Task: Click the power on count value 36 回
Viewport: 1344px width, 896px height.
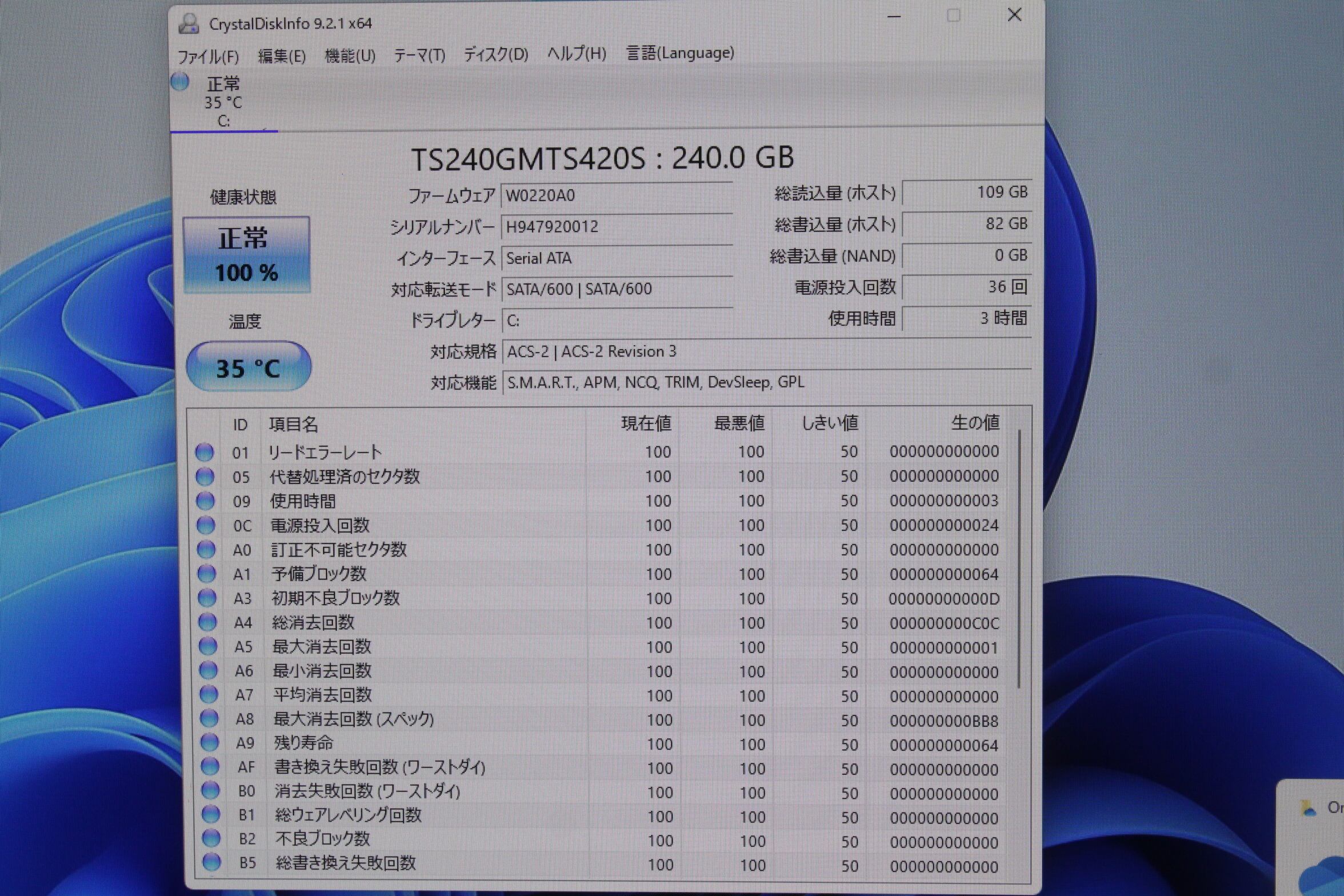Action: 966,286
